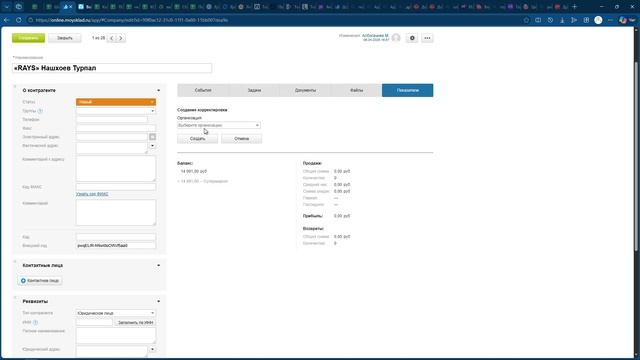Click the Закрыть button
This screenshot has height=360, width=640.
[x=64, y=38]
